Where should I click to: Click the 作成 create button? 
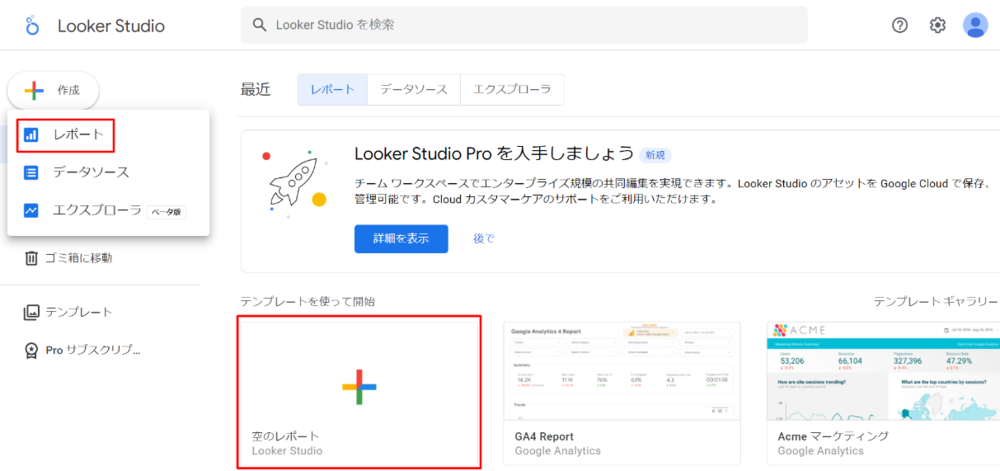tap(53, 91)
